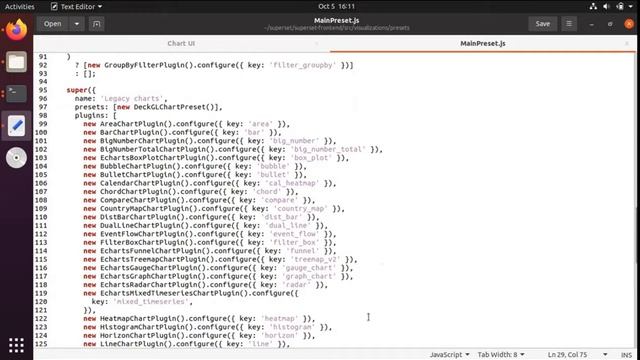Close the MainPreset.js tab
Viewport: 640px width, 360px height.
click(627, 43)
